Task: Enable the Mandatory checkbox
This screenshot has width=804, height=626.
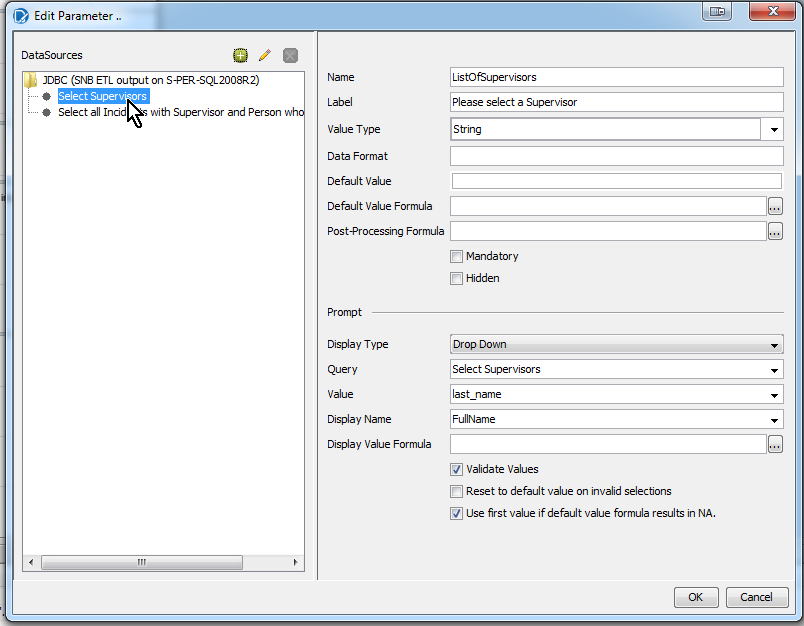Action: click(457, 256)
